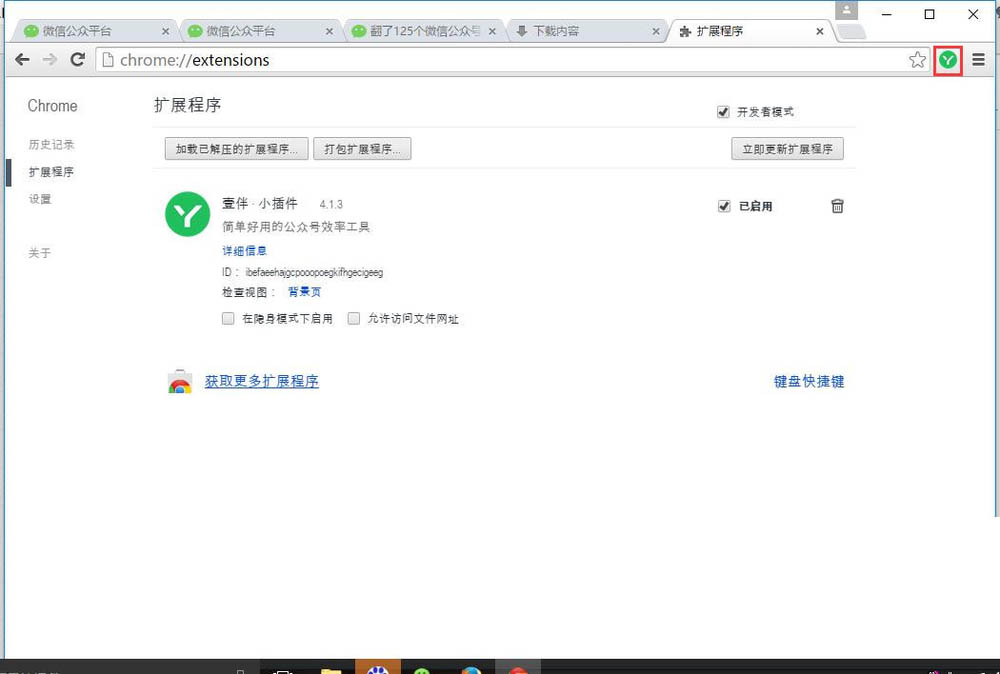Open 关于 in the sidebar
Image resolution: width=1000 pixels, height=674 pixels.
[x=40, y=253]
